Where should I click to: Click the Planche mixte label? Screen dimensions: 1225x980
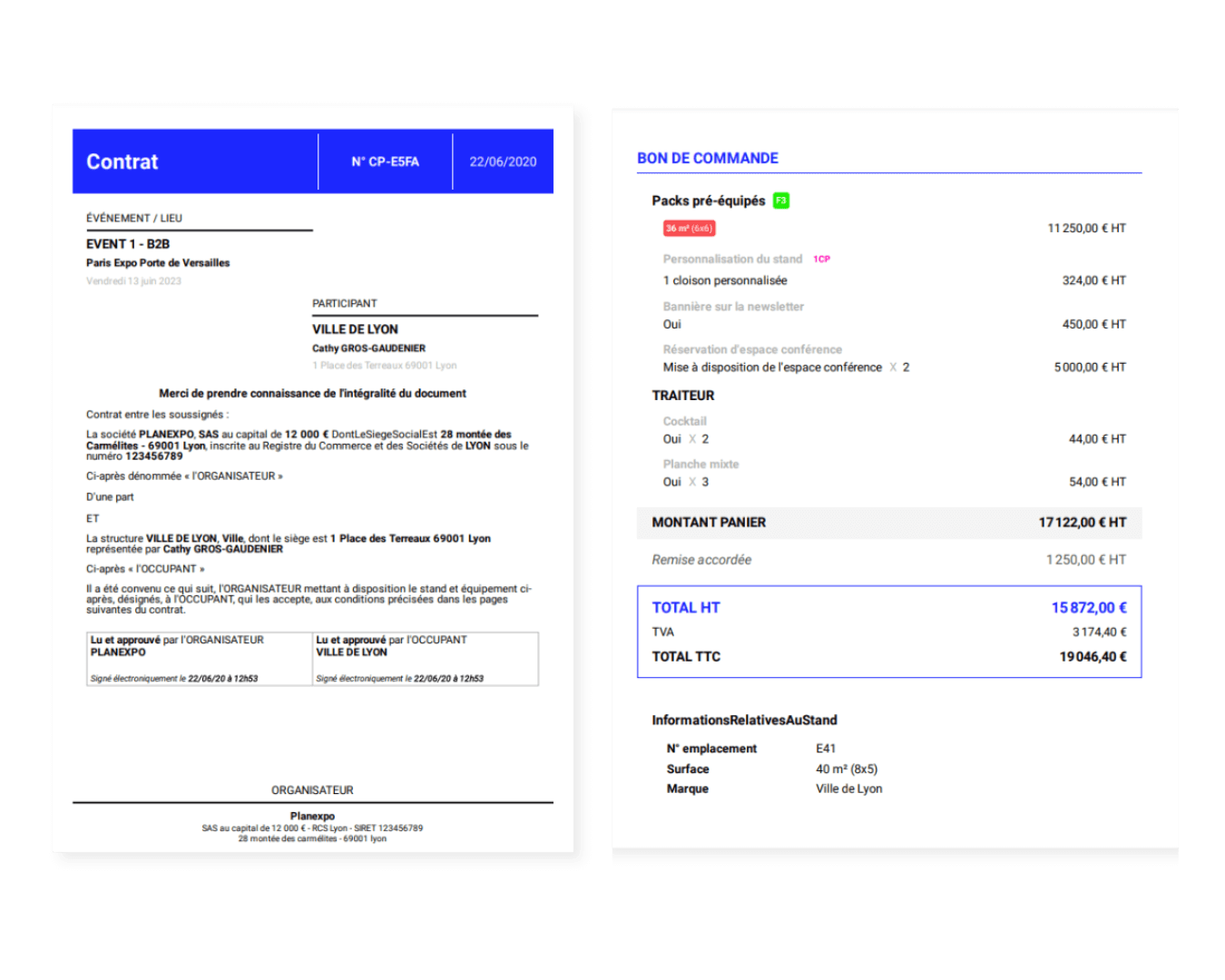point(701,465)
